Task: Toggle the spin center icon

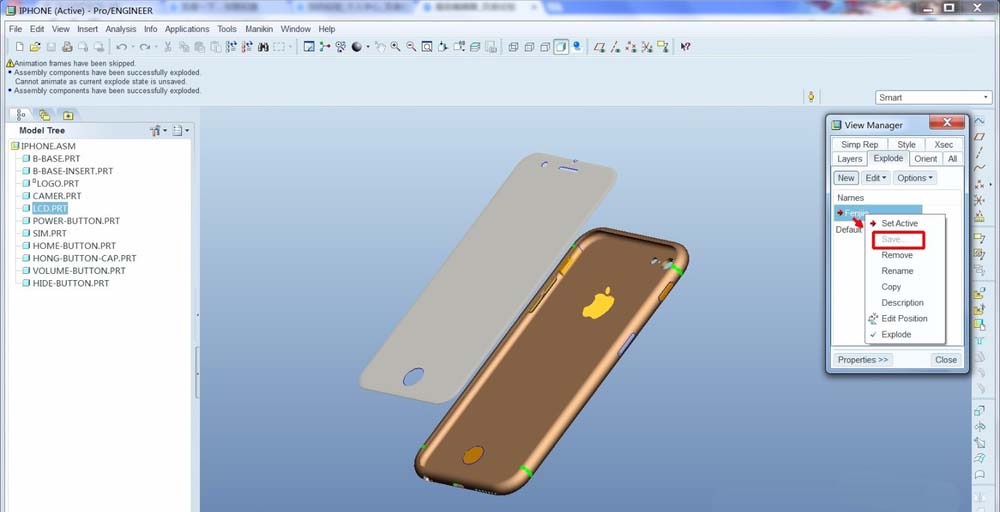Action: pyautogui.click(x=325, y=47)
